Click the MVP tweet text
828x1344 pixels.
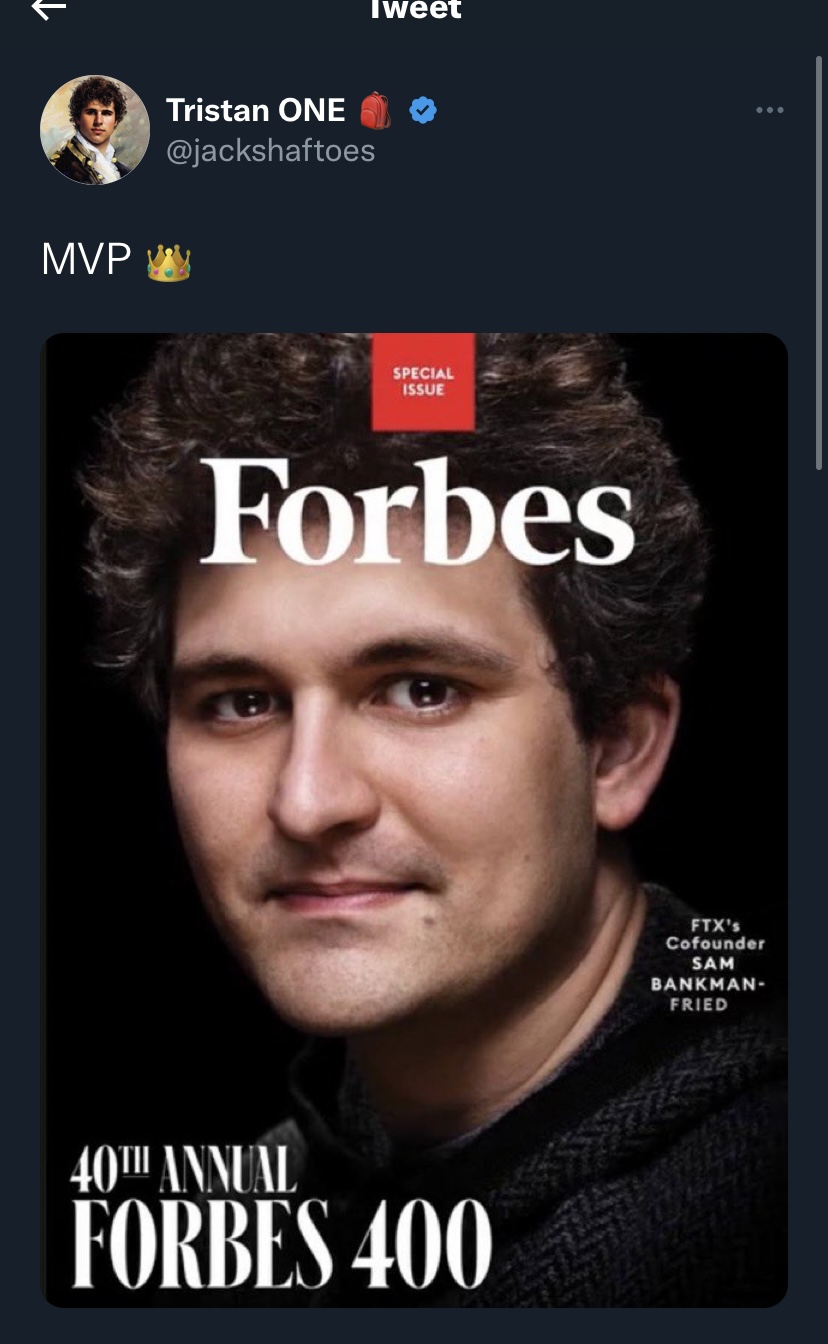86,260
